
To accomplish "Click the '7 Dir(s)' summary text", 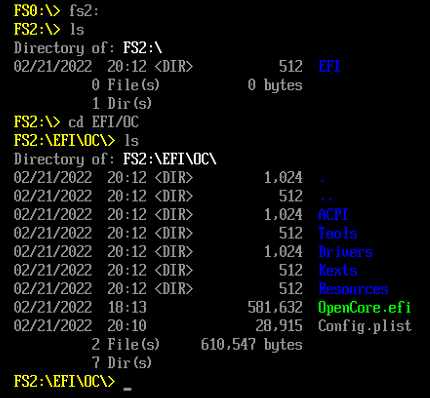I will point(122,363).
